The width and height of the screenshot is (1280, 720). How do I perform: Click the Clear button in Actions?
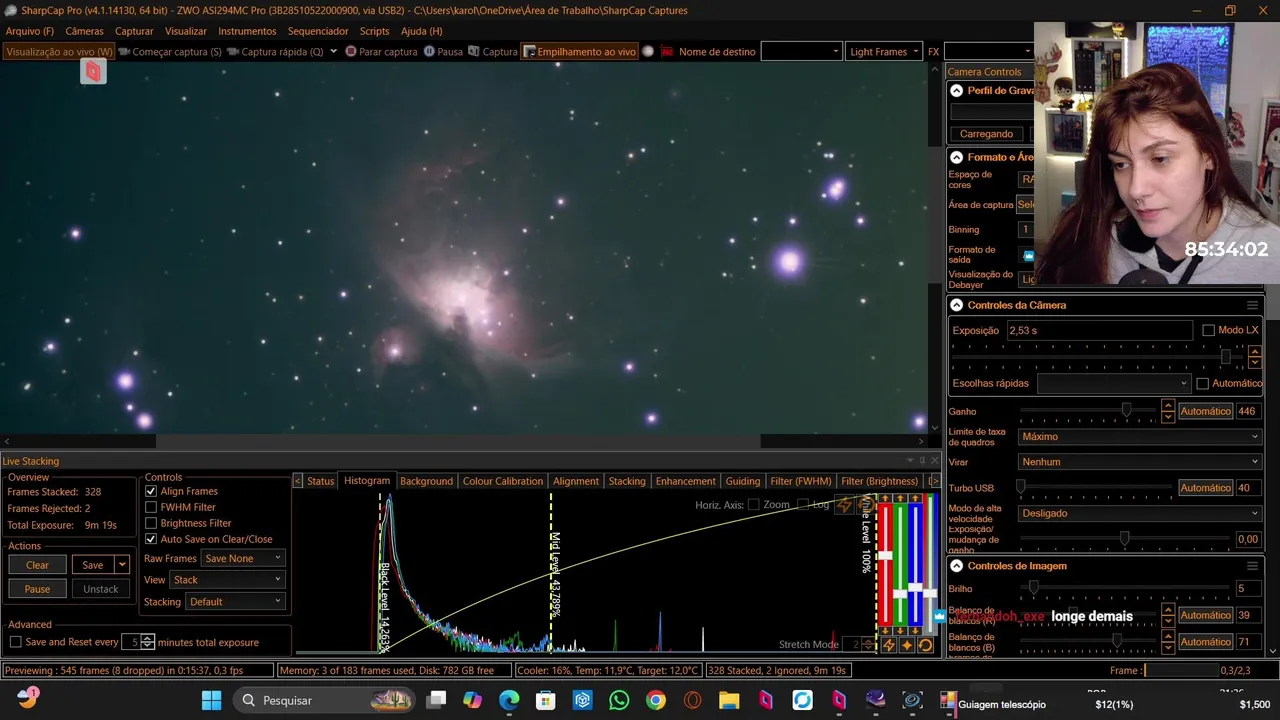(x=37, y=565)
